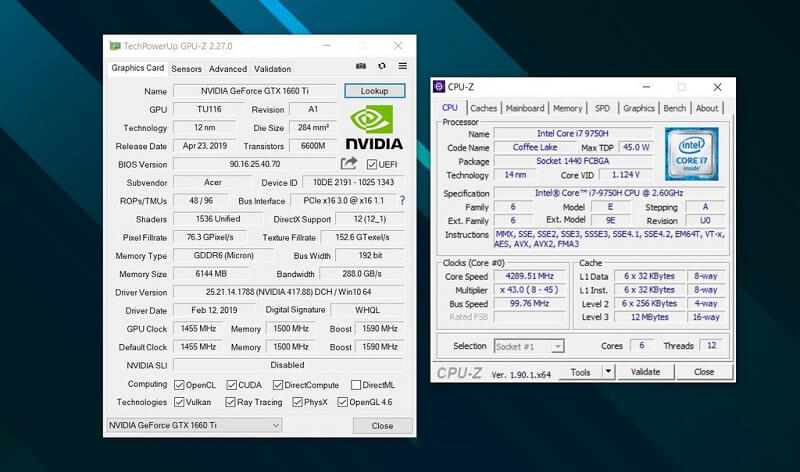Click the Close button in GPU-Z
The height and width of the screenshot is (472, 800).
pos(382,426)
